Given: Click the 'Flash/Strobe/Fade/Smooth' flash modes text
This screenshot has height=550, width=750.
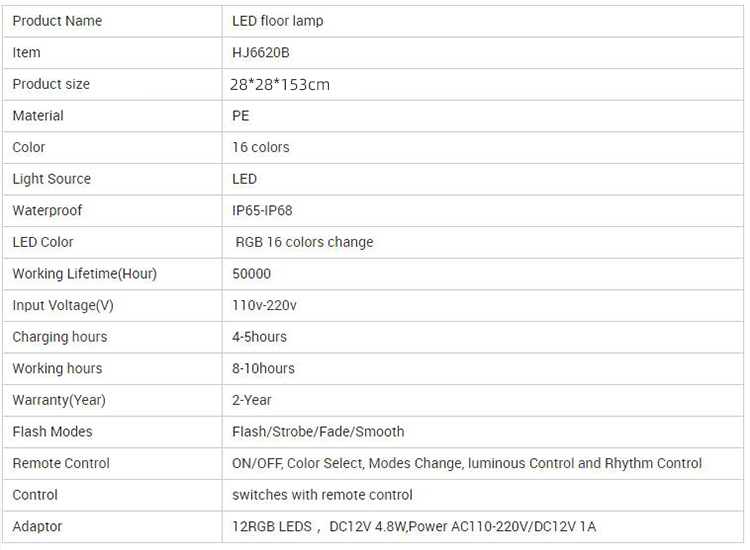Looking at the screenshot, I should tap(318, 432).
